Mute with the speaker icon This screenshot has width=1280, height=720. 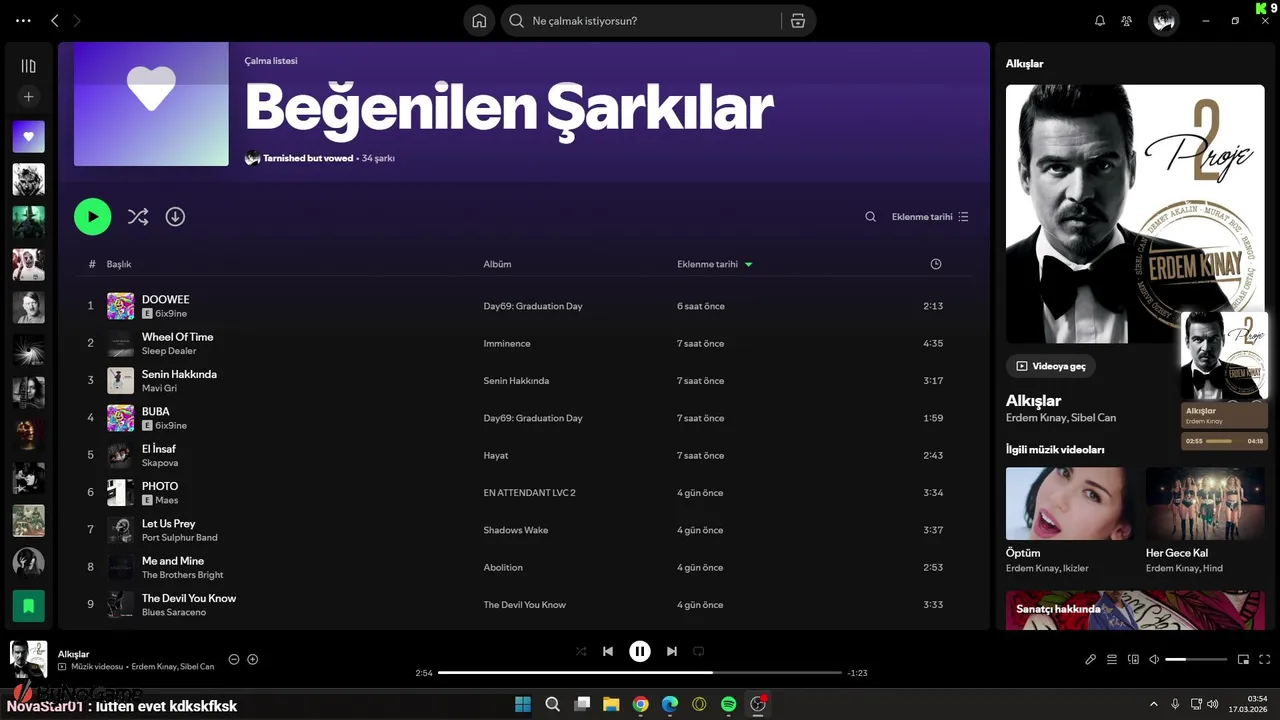coord(1154,659)
